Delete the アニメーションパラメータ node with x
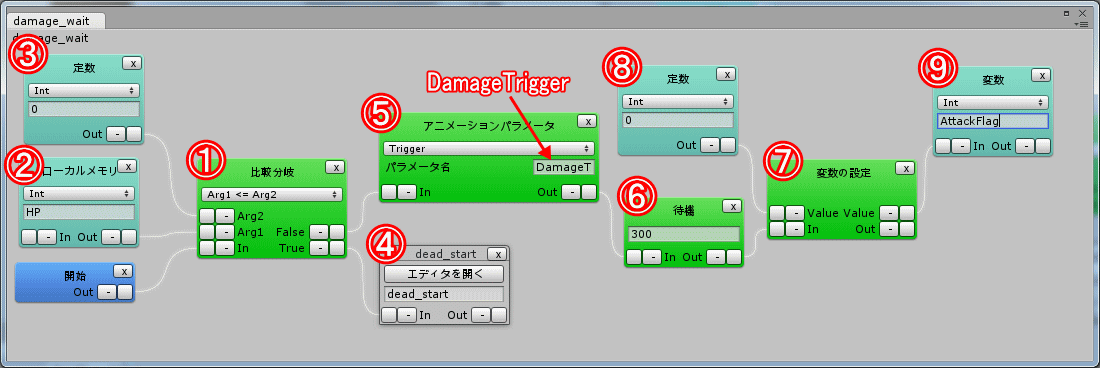Screen dimensions: 1100x368 586,121
